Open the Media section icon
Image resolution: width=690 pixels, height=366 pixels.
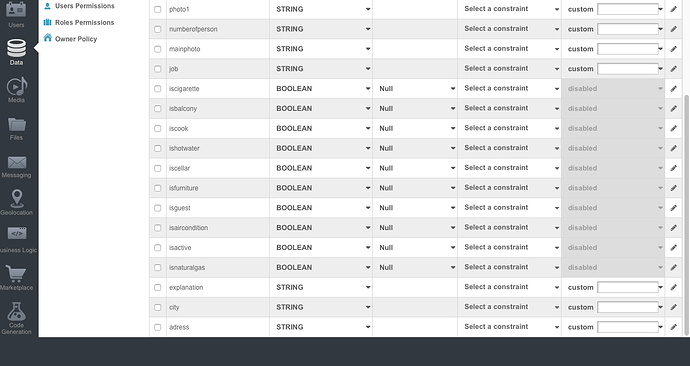pyautogui.click(x=17, y=87)
